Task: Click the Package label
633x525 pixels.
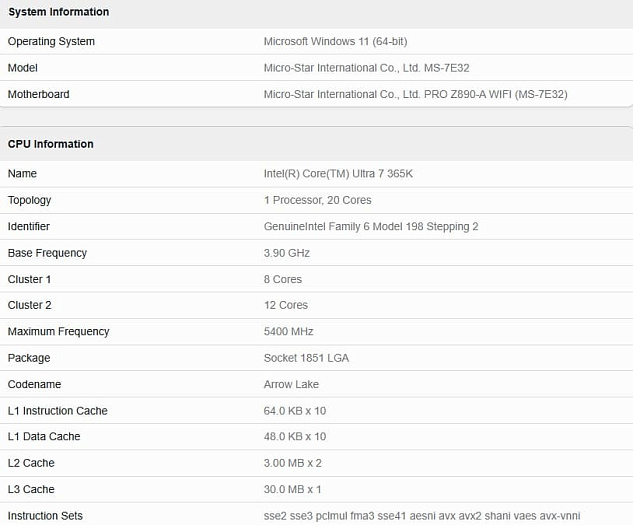Action: click(x=29, y=358)
